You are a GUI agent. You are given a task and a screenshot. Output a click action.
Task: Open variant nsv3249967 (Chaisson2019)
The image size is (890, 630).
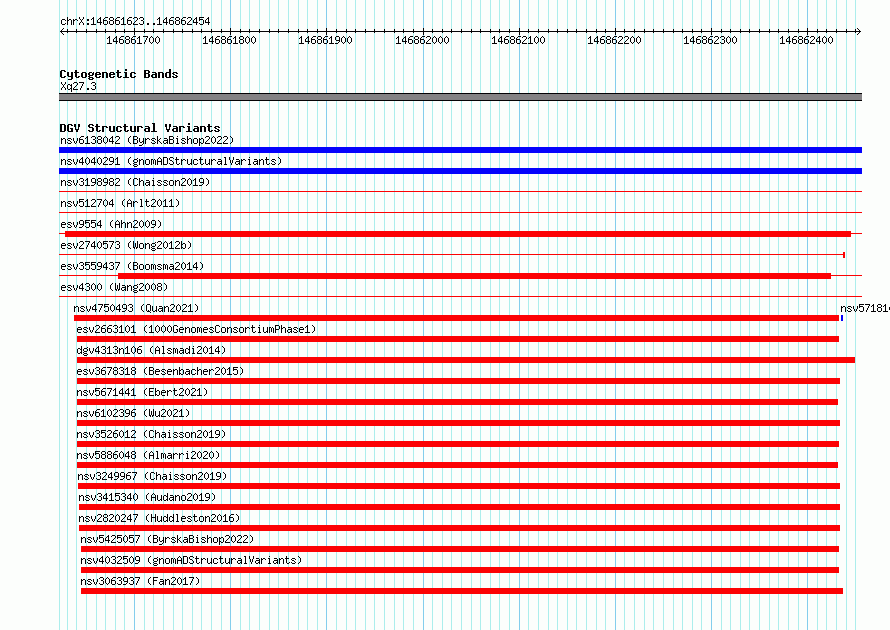point(152,476)
